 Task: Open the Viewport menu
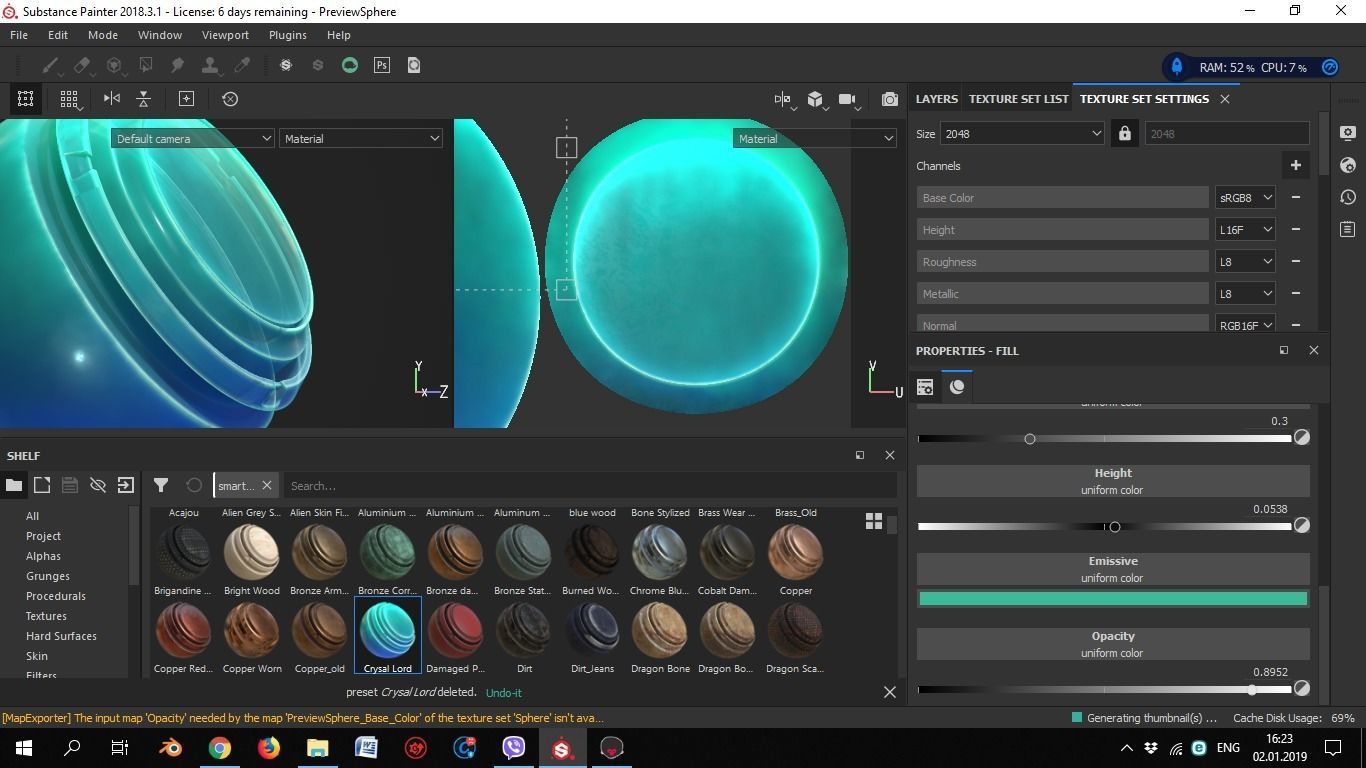click(x=224, y=34)
